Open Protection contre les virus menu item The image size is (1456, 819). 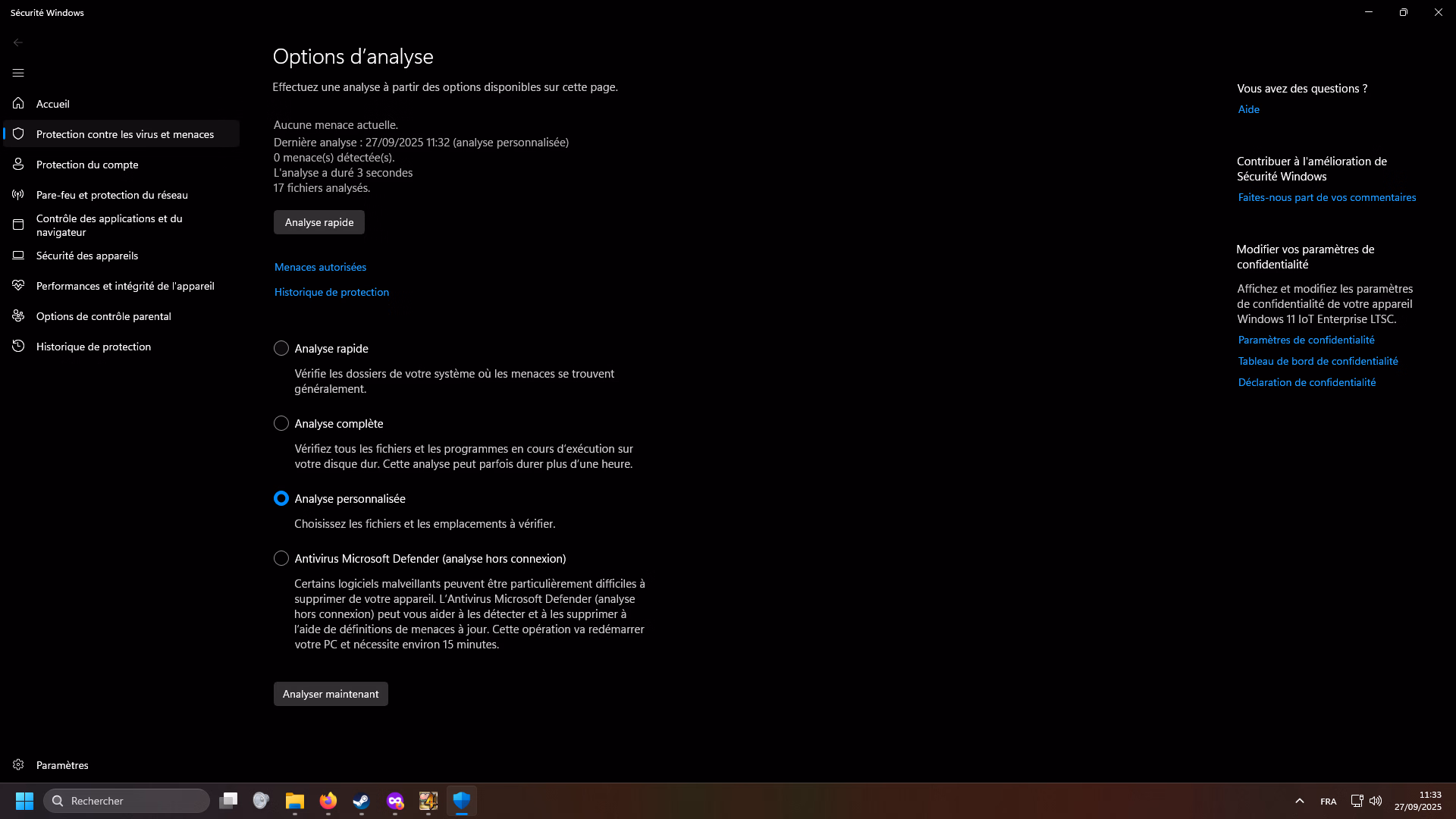125,134
